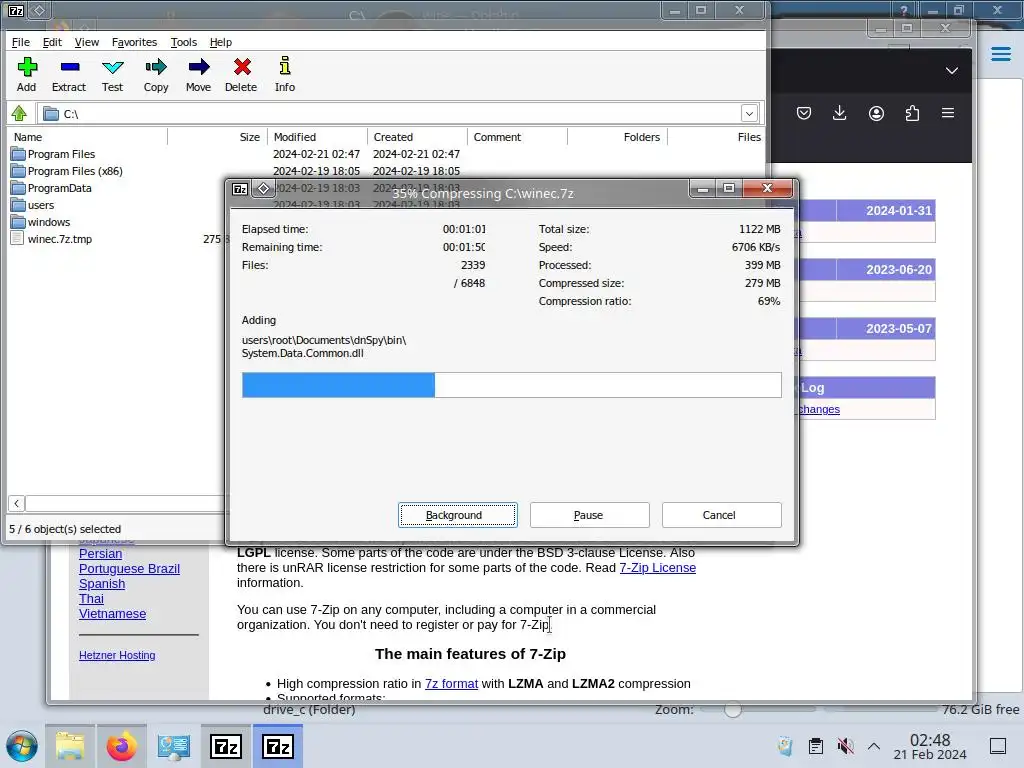
Task: Open Firefox downloads arrow icon
Action: (840, 113)
